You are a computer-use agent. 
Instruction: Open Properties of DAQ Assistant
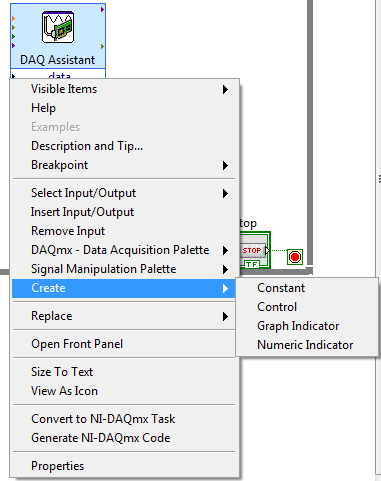(x=124, y=466)
